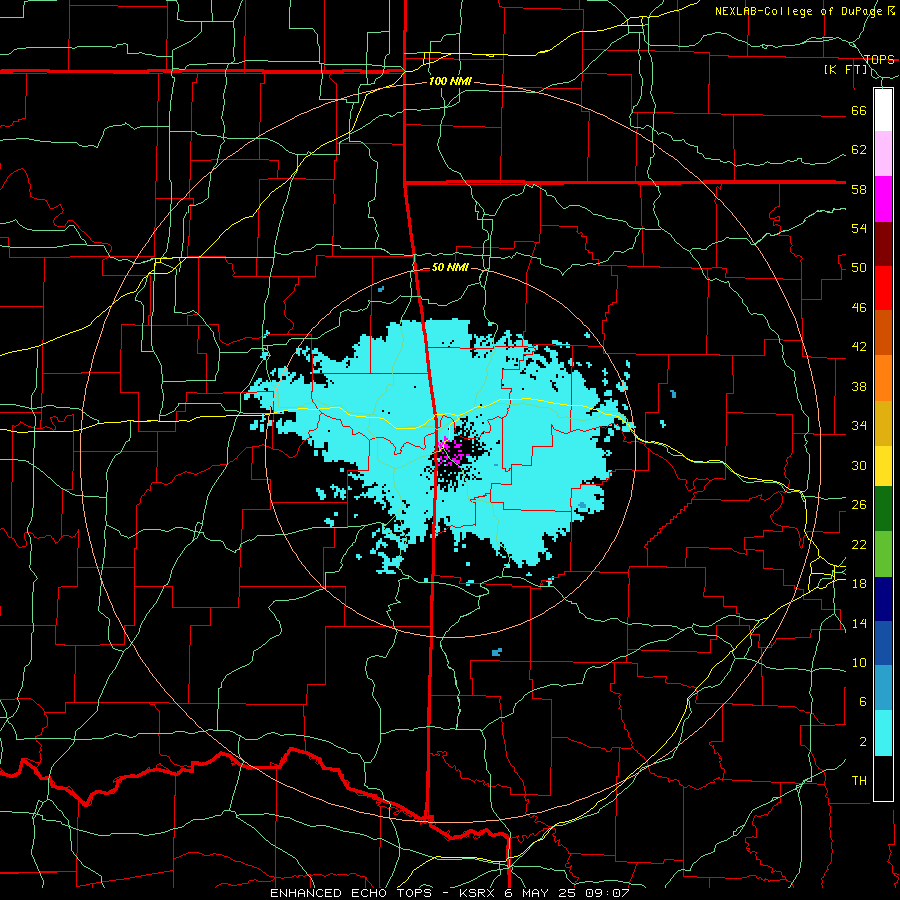Click the '50 NMI' range ring label
The image size is (900, 900).
(450, 267)
